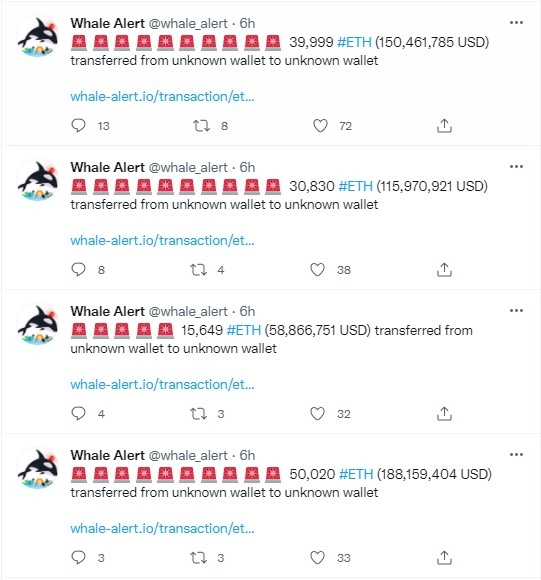Open the whale-alert.io link in 15,649 ETH tweet
Image resolution: width=541 pixels, height=580 pixels.
pos(162,384)
